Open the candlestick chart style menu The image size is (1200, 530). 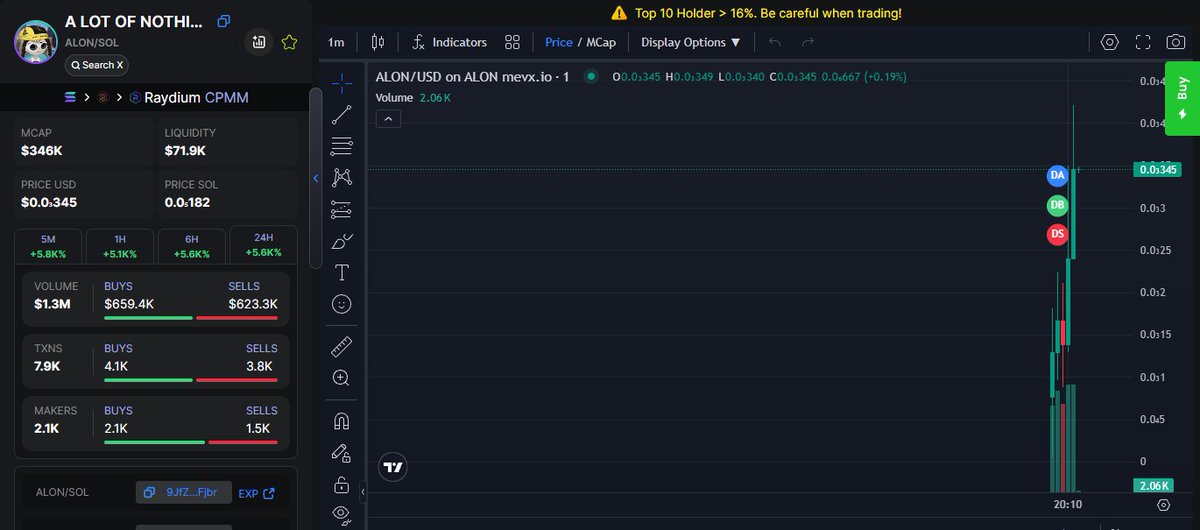pyautogui.click(x=378, y=42)
